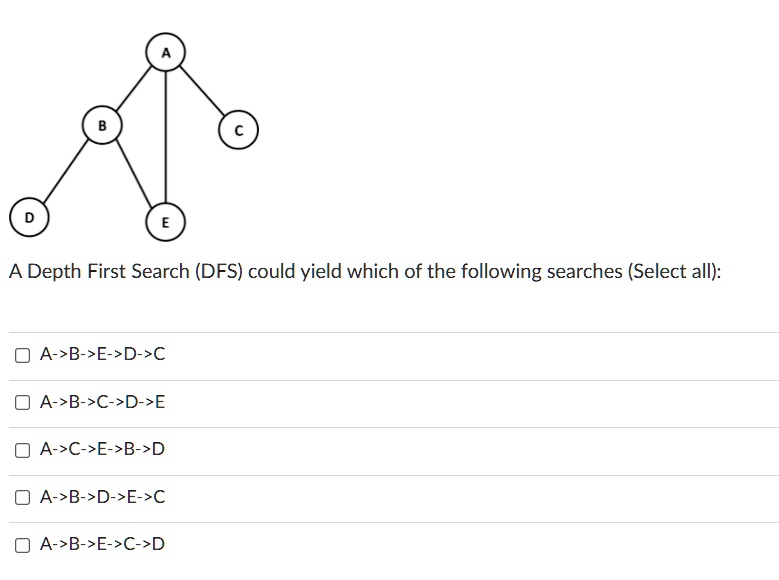Click the edge connecting A and B
Screen dimensions: 779x580
click(134, 88)
